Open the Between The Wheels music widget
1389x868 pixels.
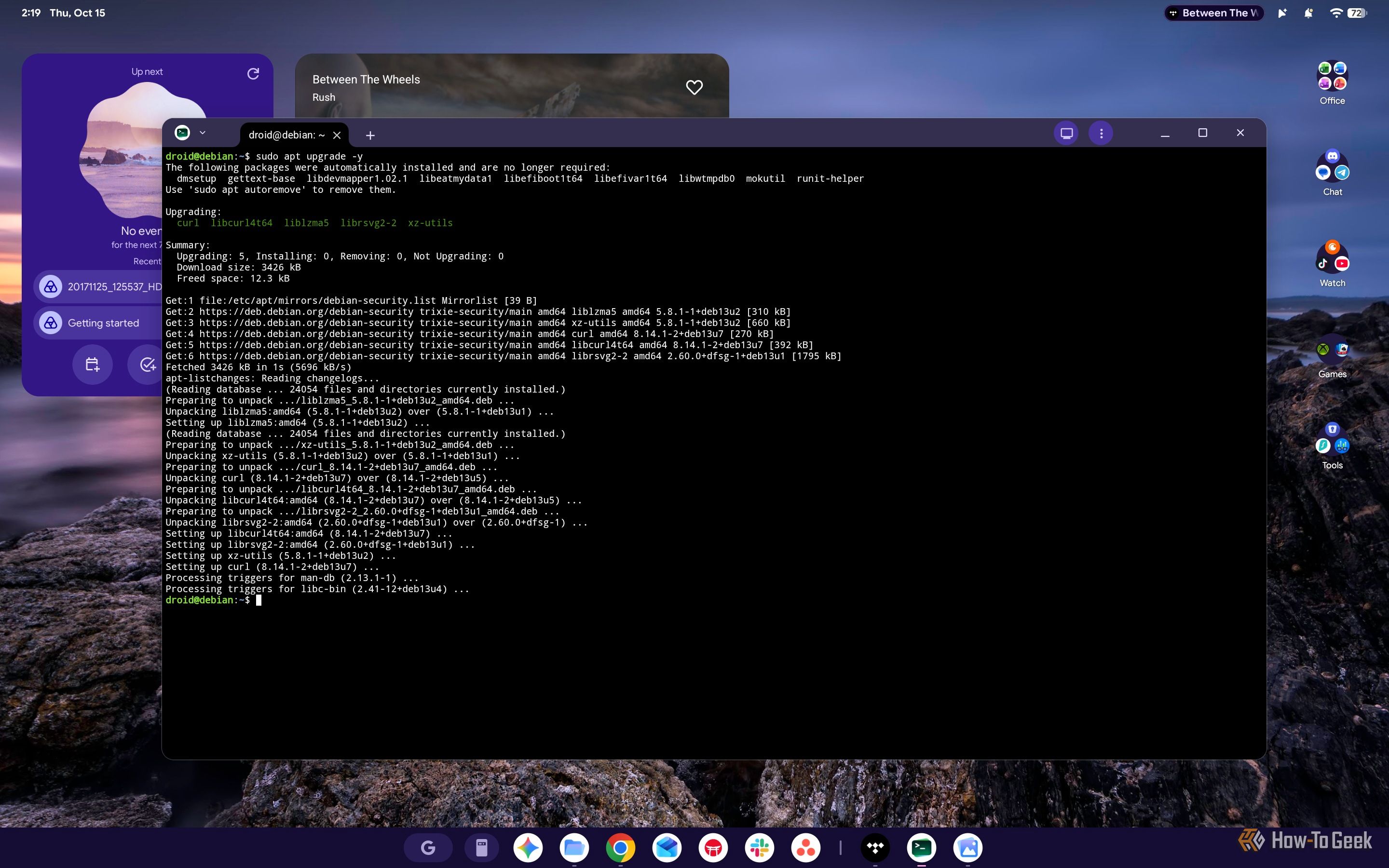[x=511, y=86]
